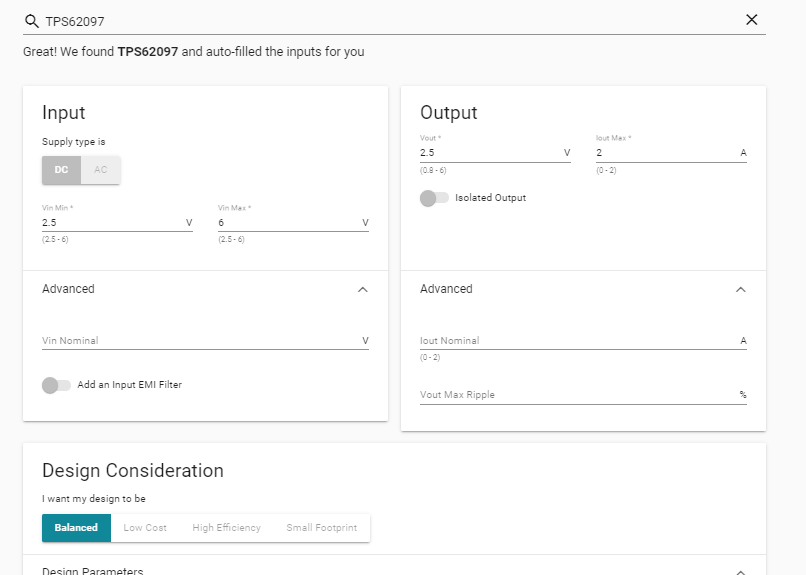806x575 pixels.
Task: Focus the Iout Nominal field
Action: 576,341
